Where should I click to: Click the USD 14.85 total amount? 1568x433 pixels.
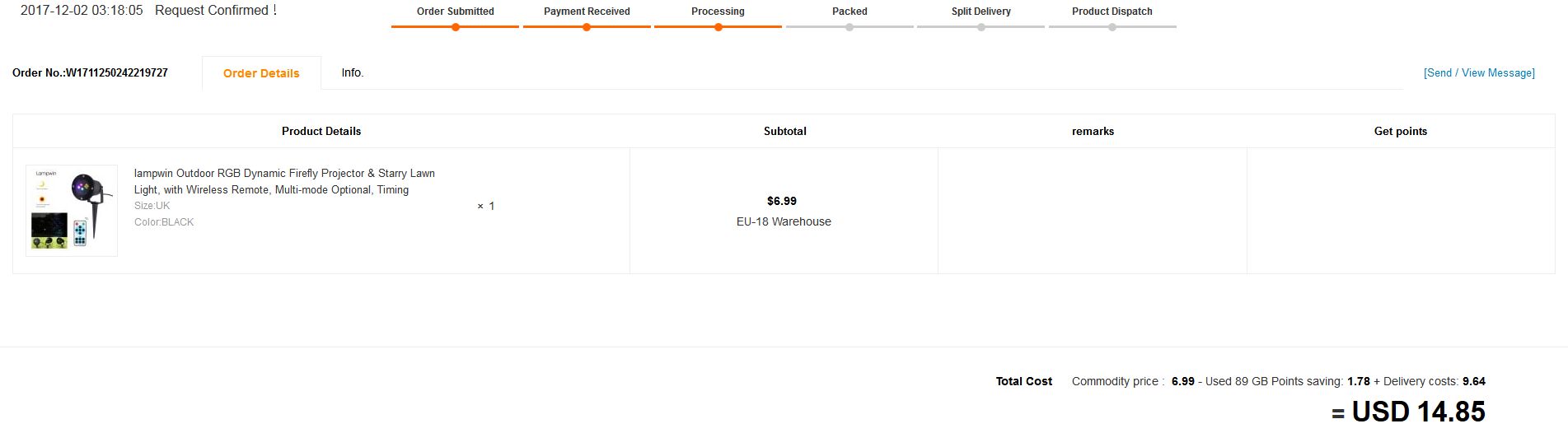click(1418, 412)
